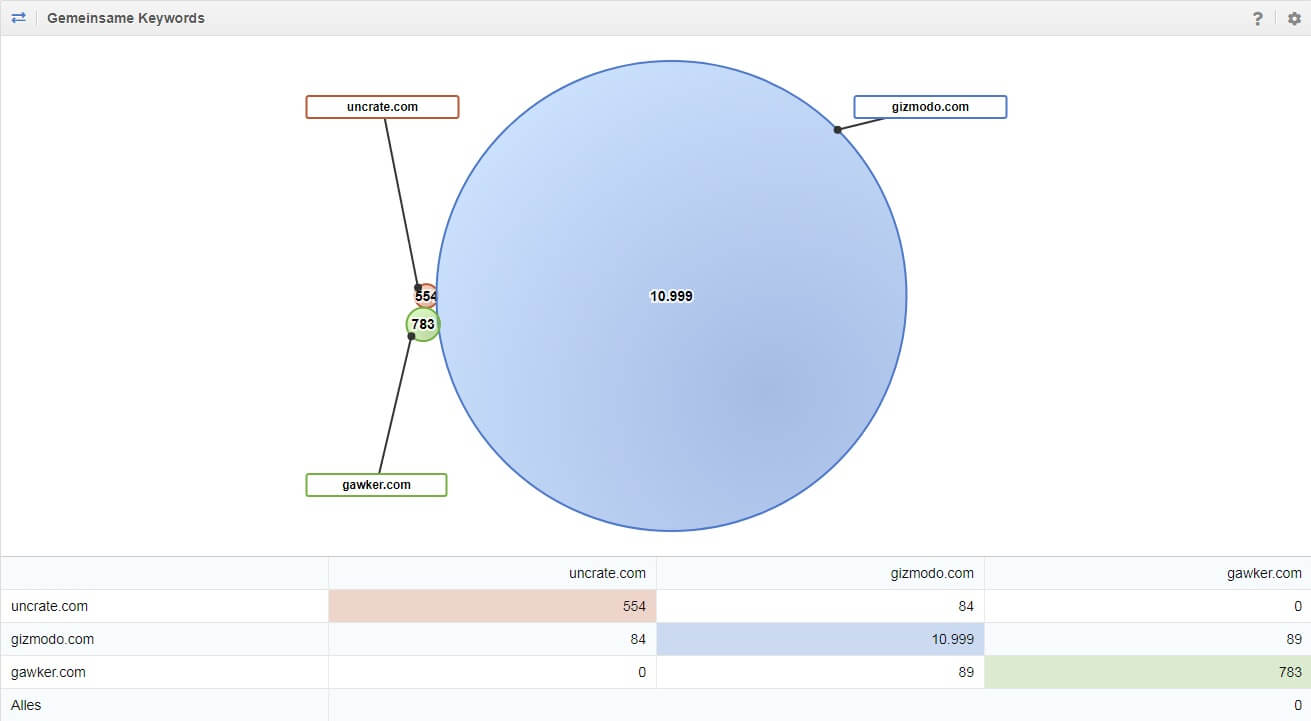Click the pink highlighted 554 cell
1311x721 pixels.
(x=492, y=606)
